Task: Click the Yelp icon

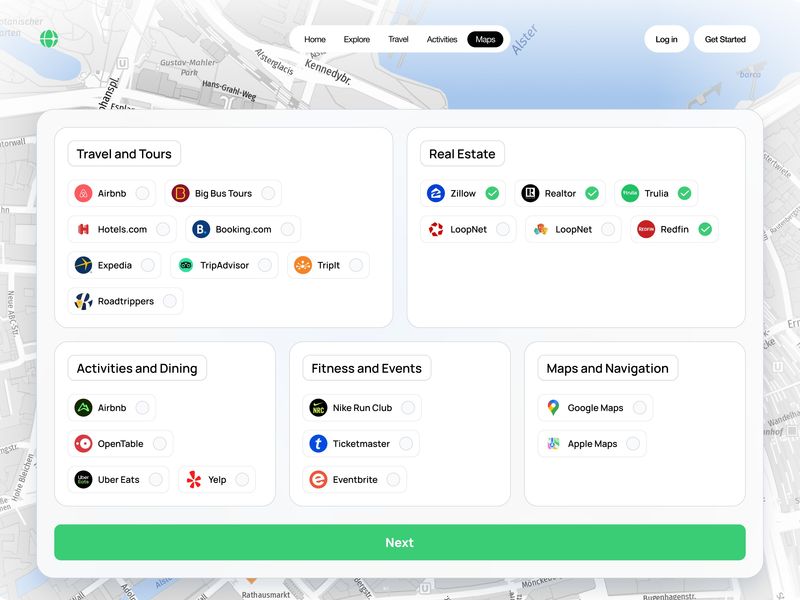Action: pos(194,480)
